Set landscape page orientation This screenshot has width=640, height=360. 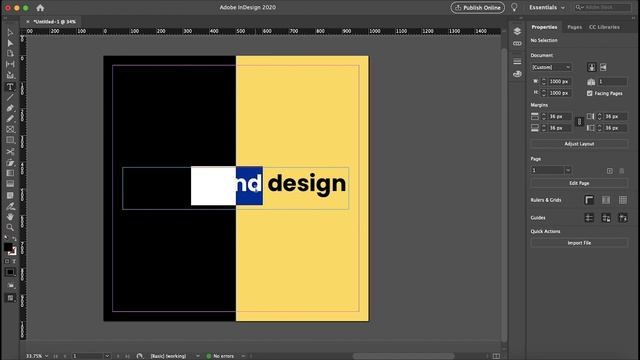point(603,67)
